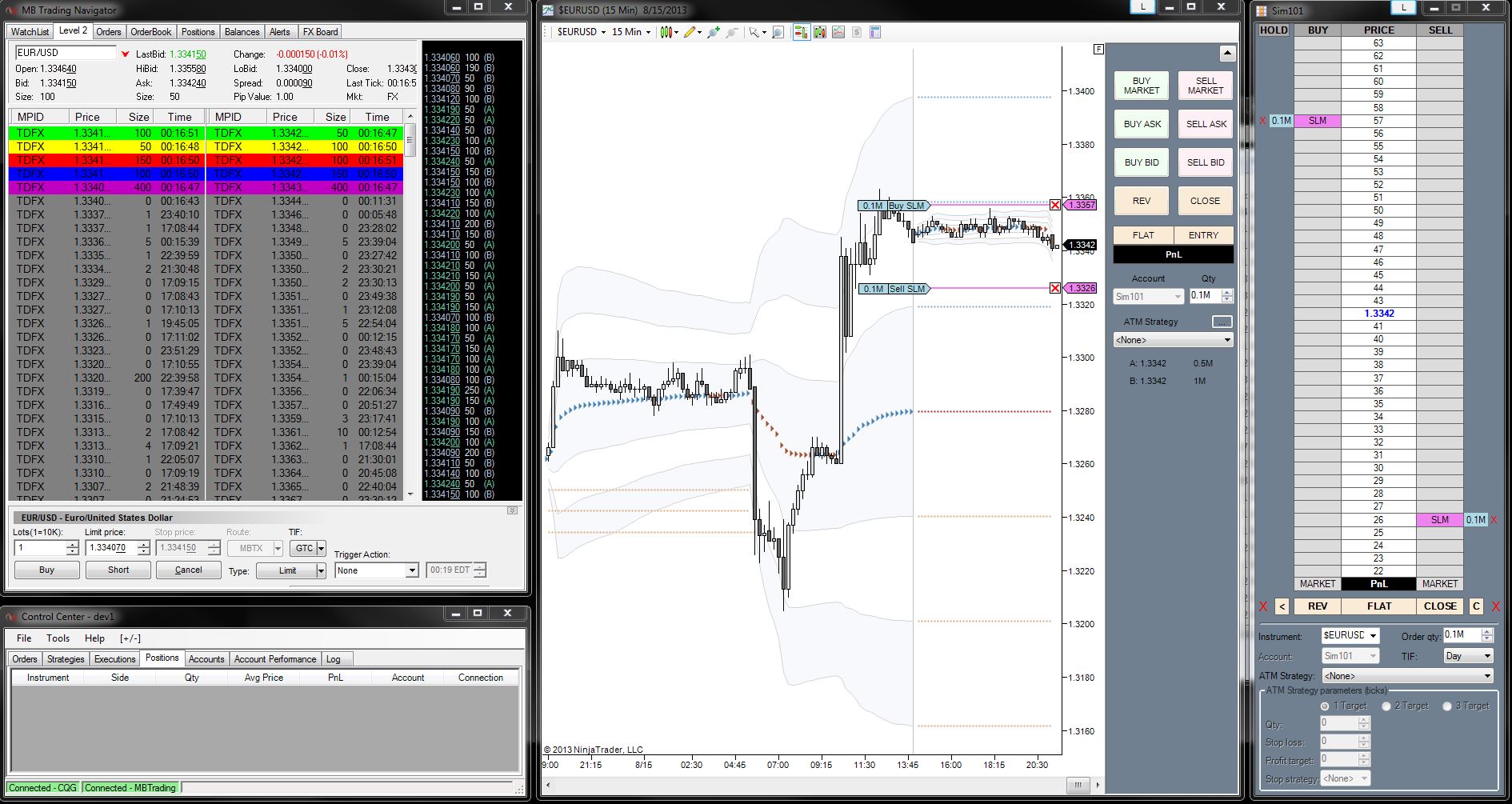Click the Cancel button in order entry
This screenshot has height=804, width=1512.
pos(188,570)
